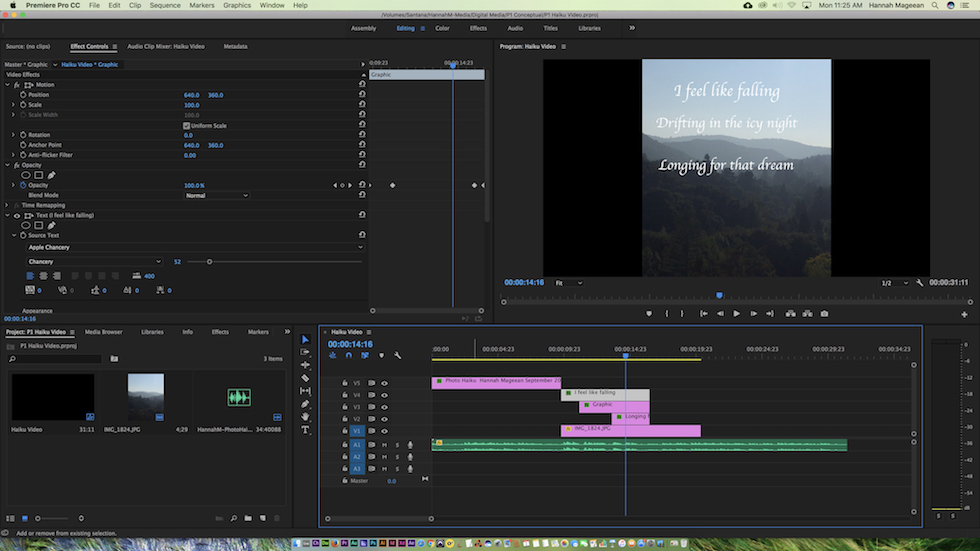Screen dimensions: 980x551
Task: Click the Opacity value 100.0 %
Action: pyautogui.click(x=194, y=186)
